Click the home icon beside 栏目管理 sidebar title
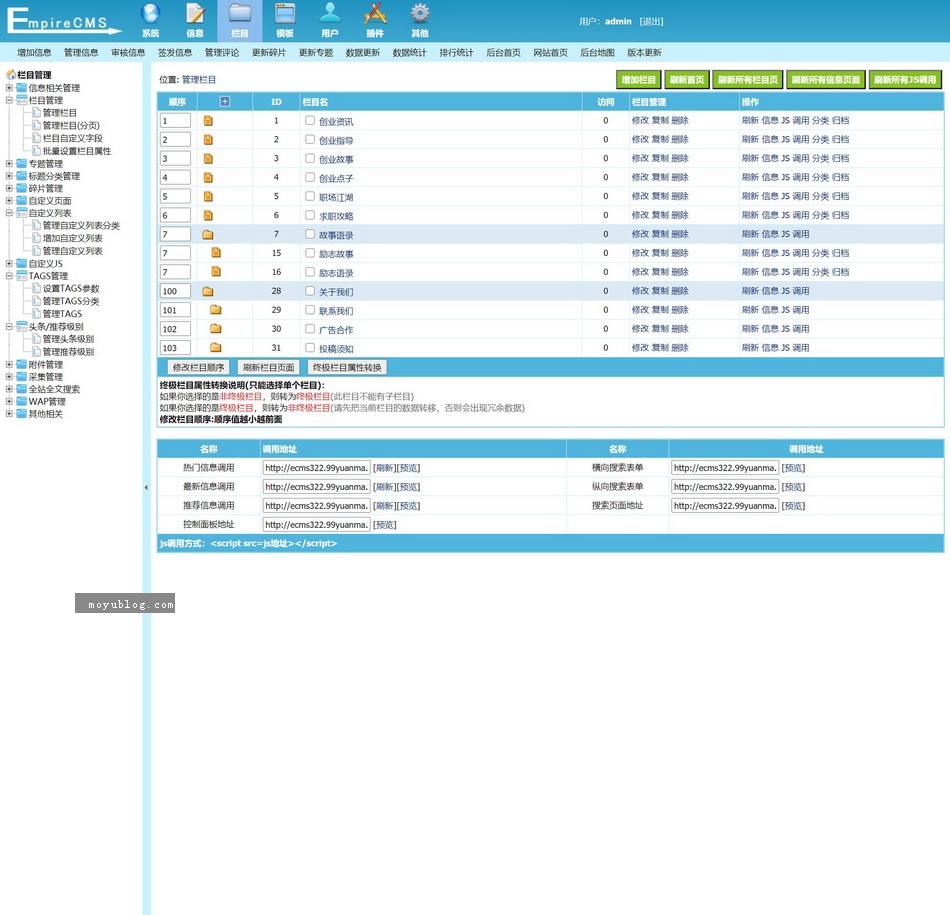Screen dimensions: 950x915 click(x=11, y=75)
